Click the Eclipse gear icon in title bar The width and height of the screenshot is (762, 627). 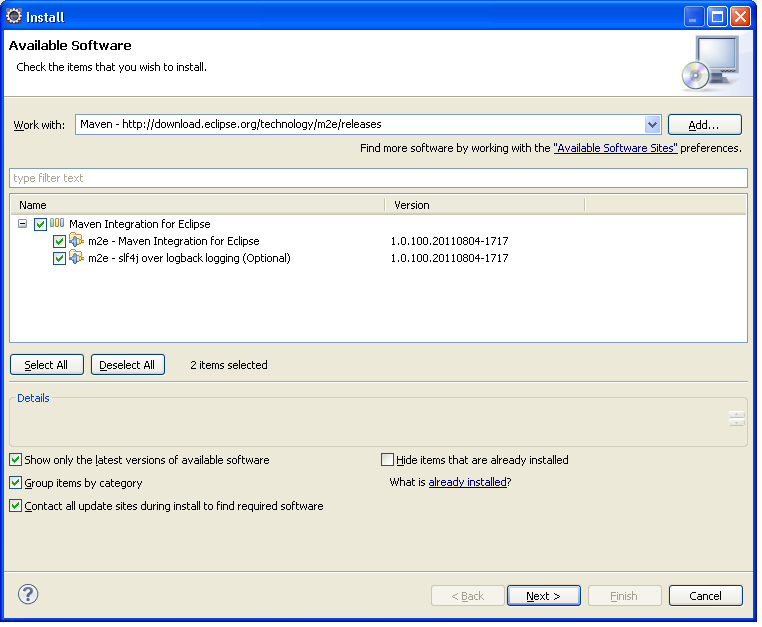click(14, 17)
